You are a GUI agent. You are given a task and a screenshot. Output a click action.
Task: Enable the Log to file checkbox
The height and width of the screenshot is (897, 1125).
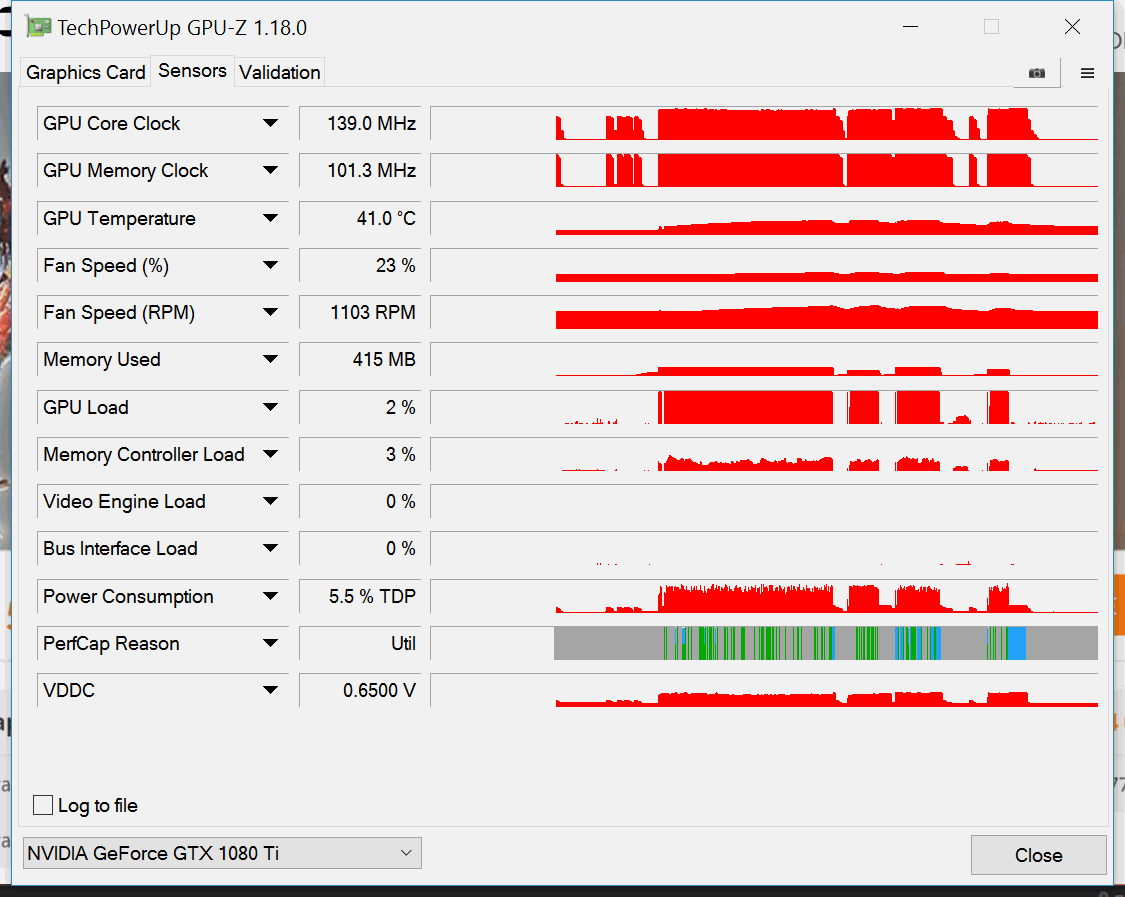[x=43, y=805]
